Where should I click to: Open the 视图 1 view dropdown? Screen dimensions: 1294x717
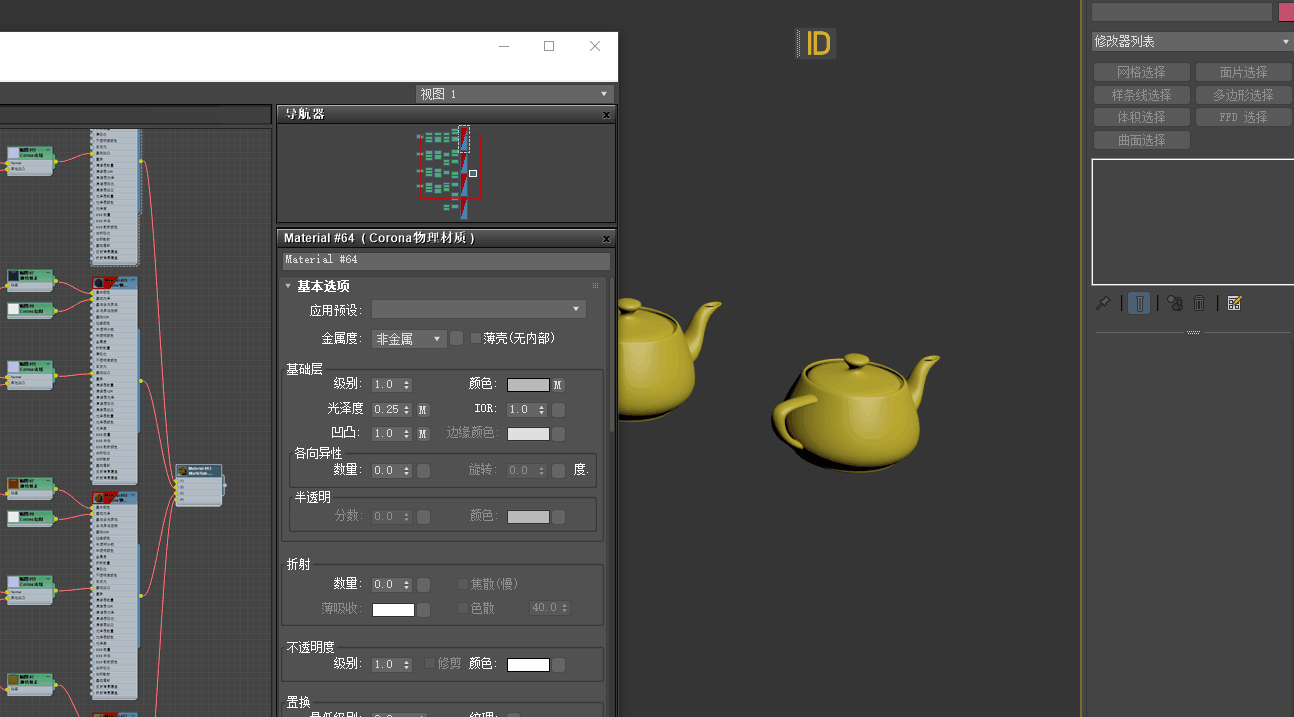(514, 94)
